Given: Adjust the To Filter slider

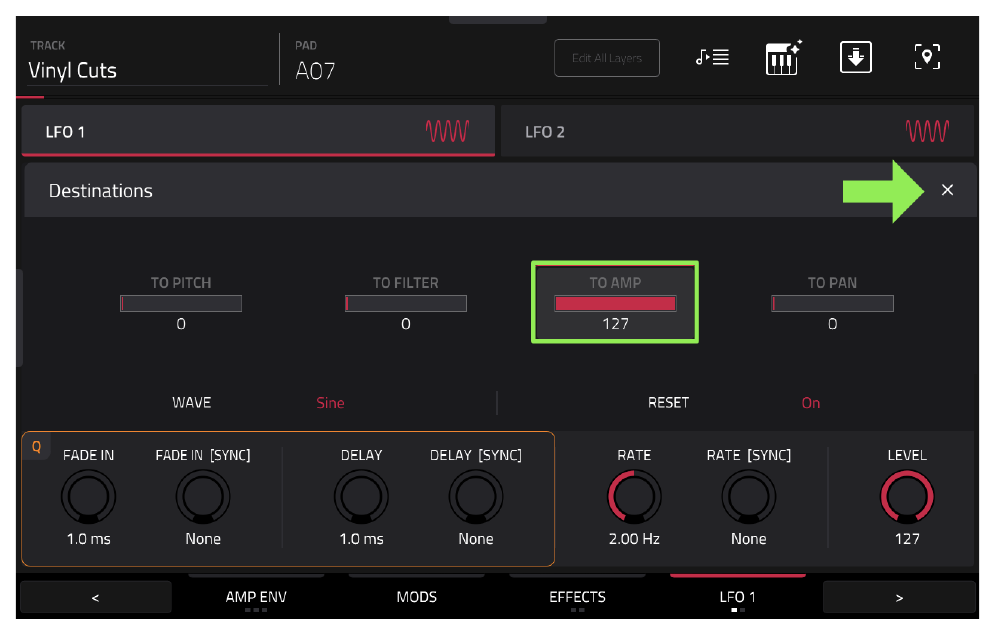Looking at the screenshot, I should click(406, 304).
